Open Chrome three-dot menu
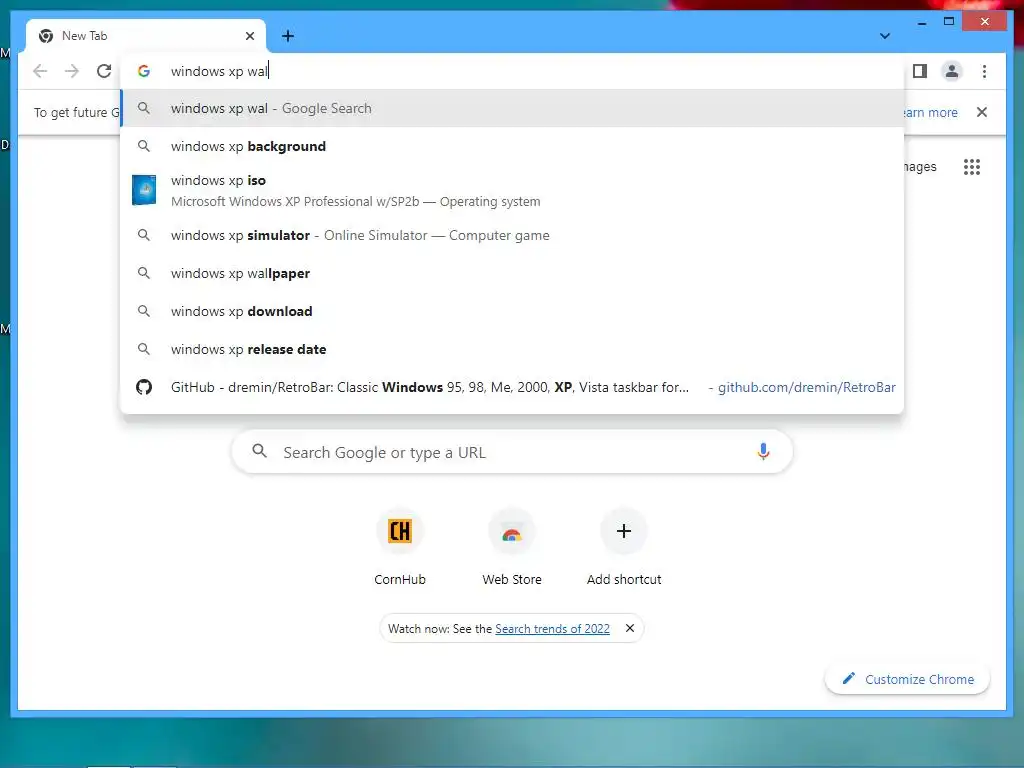This screenshot has width=1024, height=768. click(984, 71)
